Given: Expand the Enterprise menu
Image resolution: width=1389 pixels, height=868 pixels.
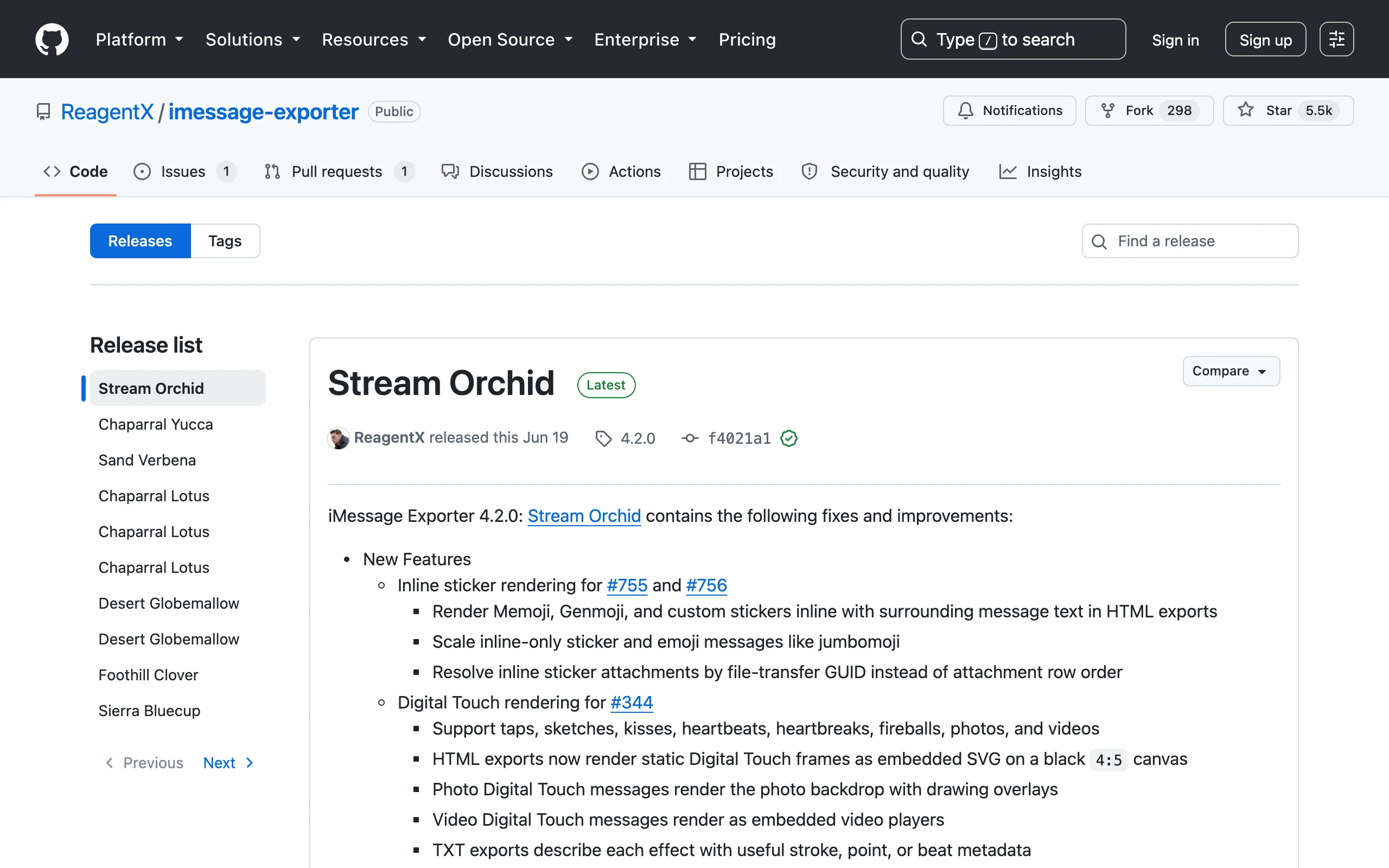Looking at the screenshot, I should click(x=645, y=39).
